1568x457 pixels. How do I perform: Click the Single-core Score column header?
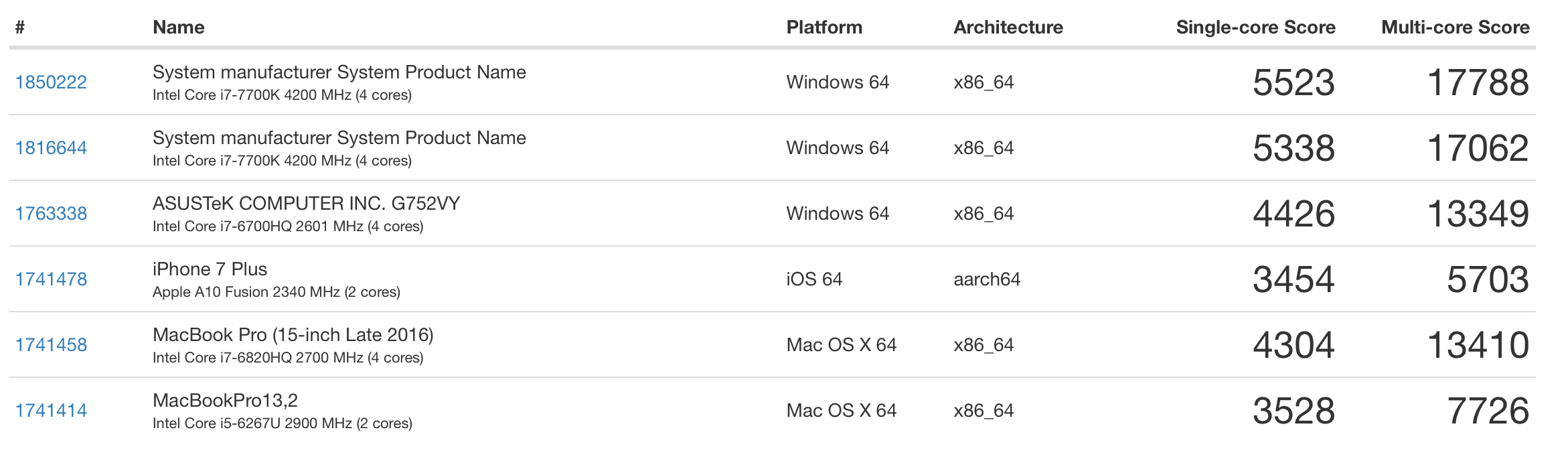(x=1255, y=27)
